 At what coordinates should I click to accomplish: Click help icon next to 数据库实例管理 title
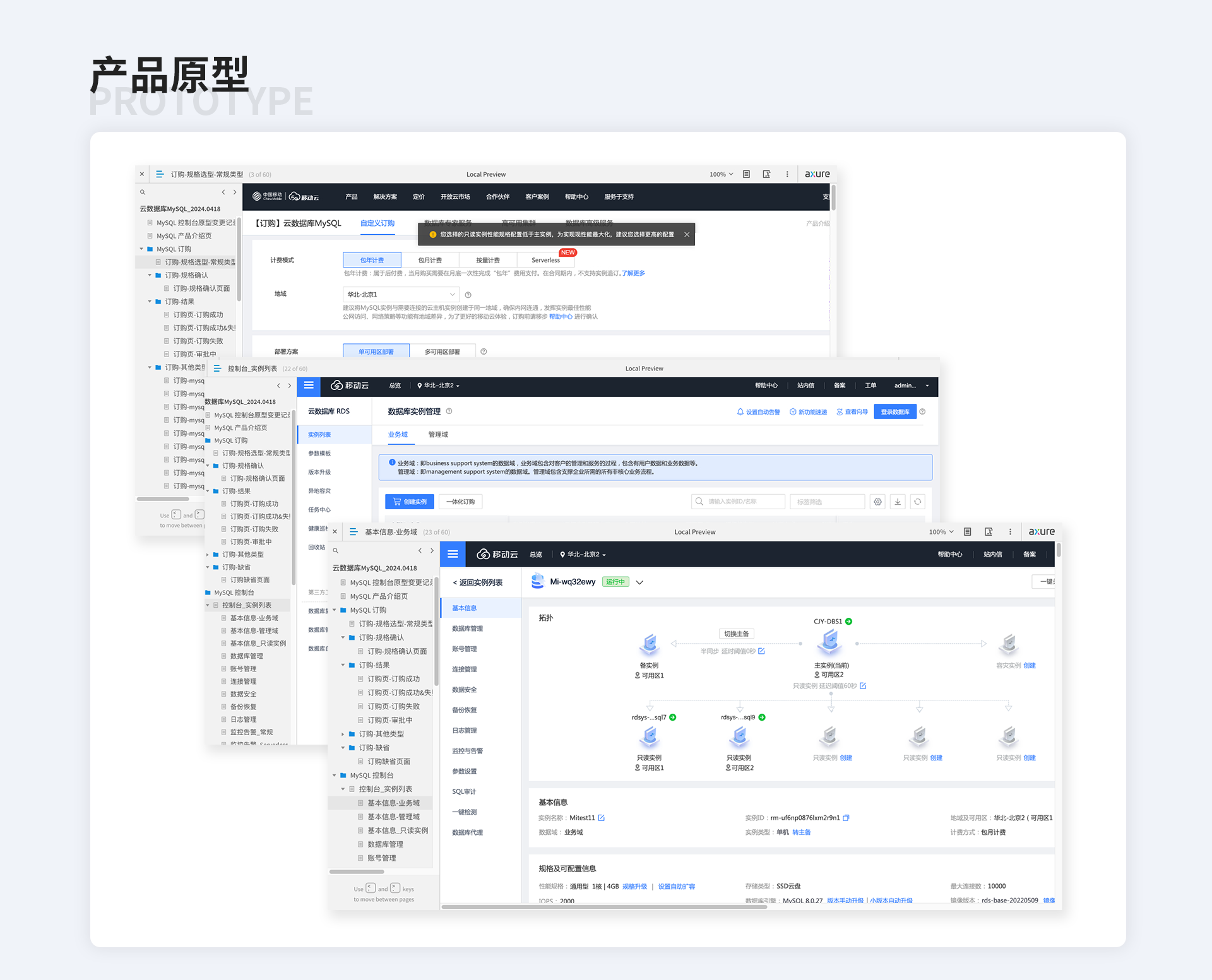pyautogui.click(x=449, y=411)
